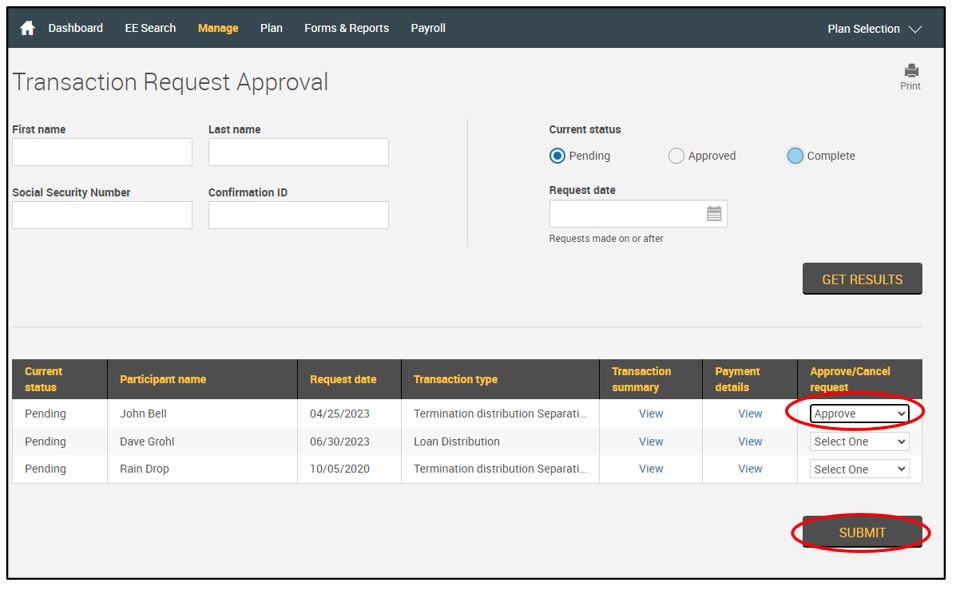Select the Approved status radio button
Viewport: 955px width, 589px height.
676,156
